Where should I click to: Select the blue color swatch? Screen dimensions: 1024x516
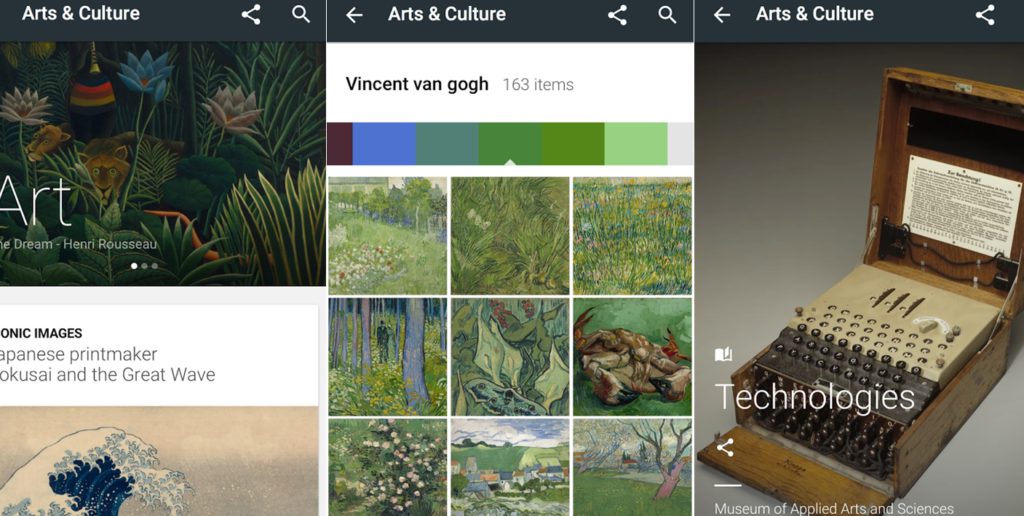(x=384, y=144)
